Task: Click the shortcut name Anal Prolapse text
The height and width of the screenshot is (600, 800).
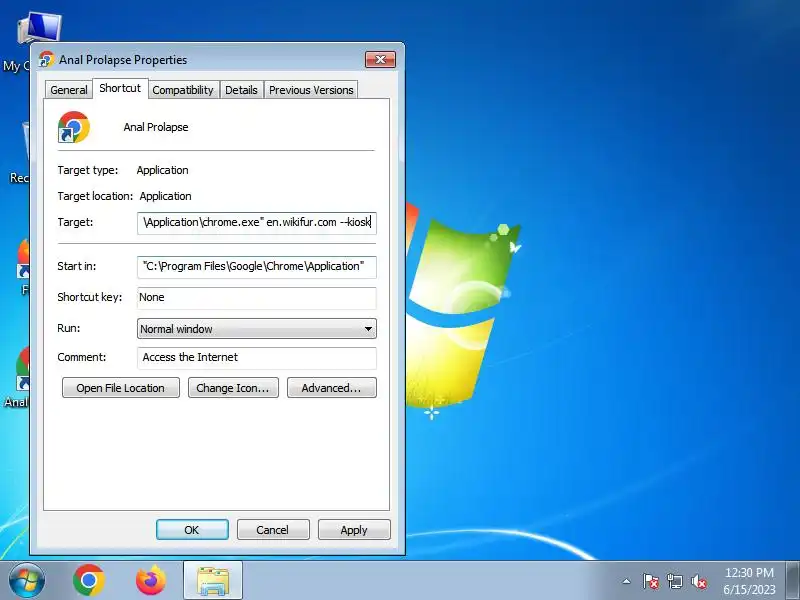Action: (156, 128)
